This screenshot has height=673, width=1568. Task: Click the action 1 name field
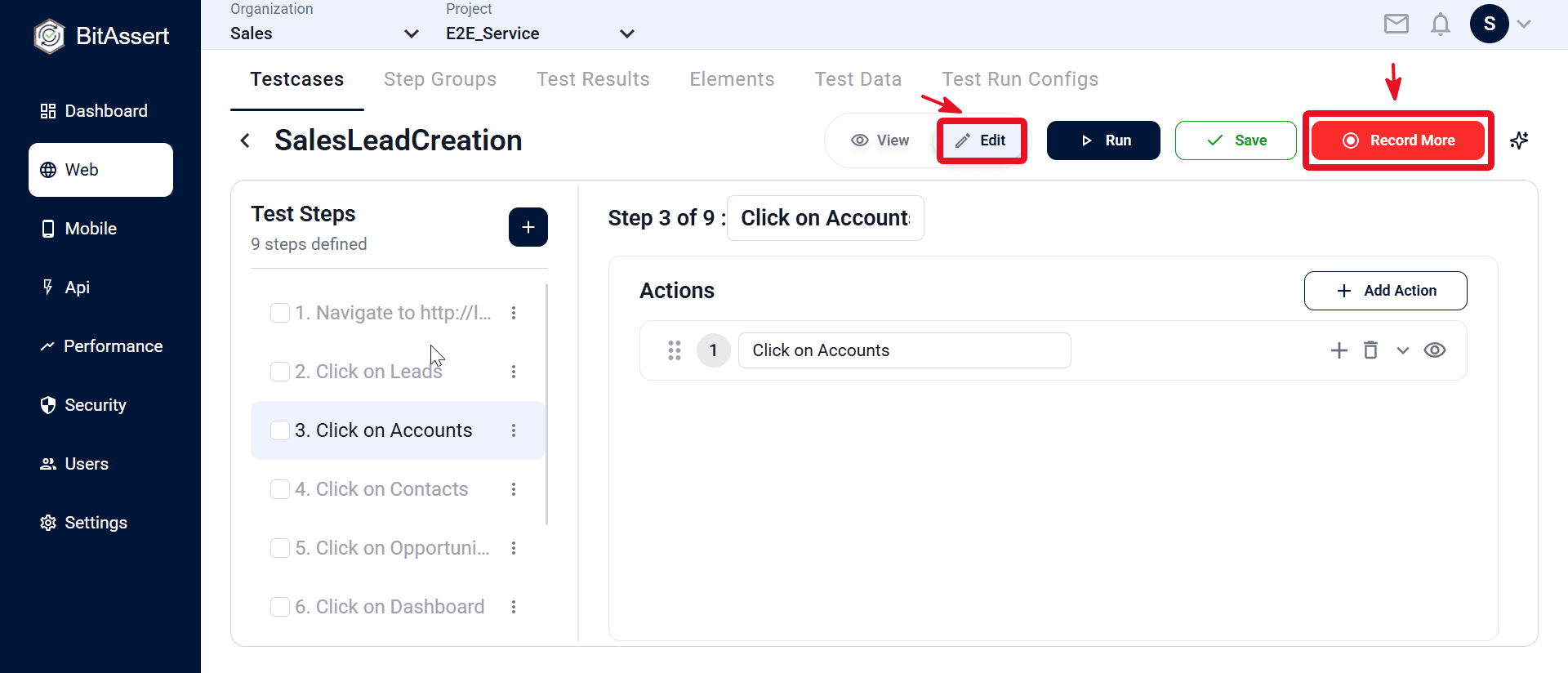point(905,350)
